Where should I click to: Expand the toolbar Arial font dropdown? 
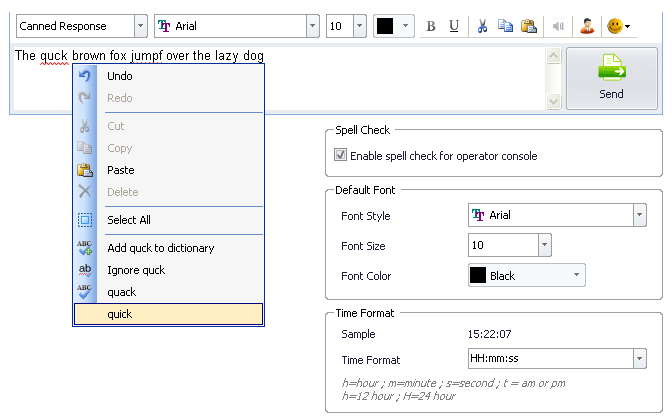312,26
